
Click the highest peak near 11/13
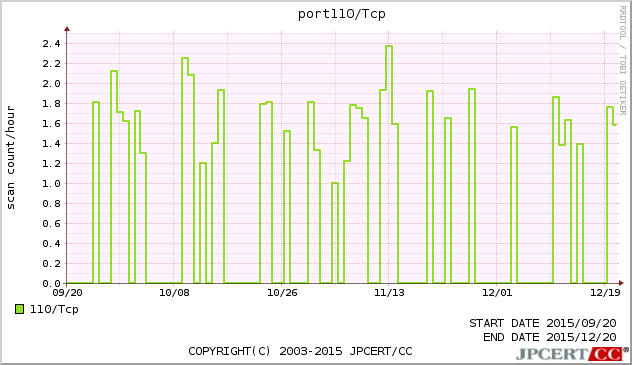pyautogui.click(x=389, y=46)
